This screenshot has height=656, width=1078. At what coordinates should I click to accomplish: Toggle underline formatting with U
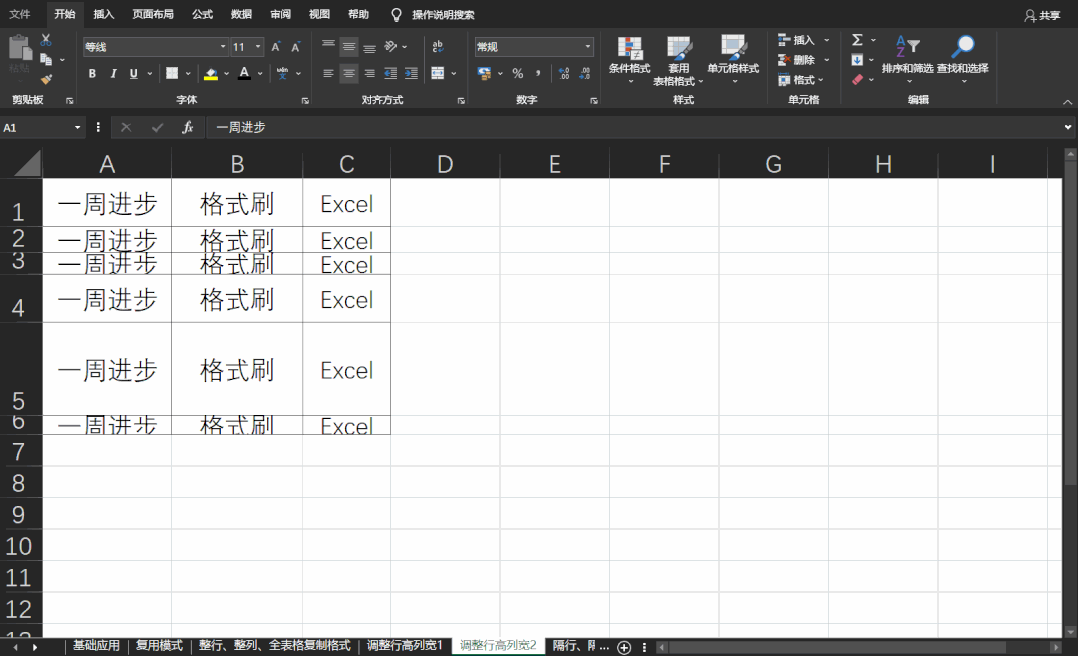pos(133,73)
